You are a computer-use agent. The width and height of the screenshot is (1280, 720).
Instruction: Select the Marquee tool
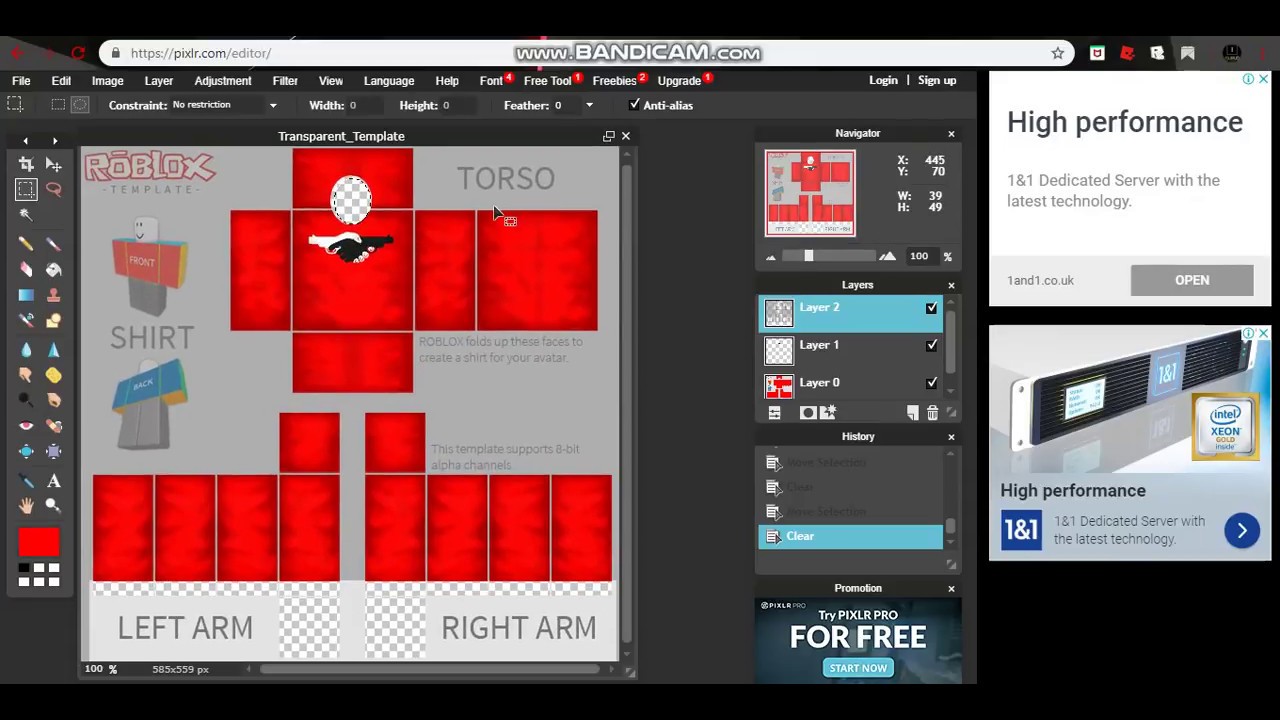(x=26, y=189)
